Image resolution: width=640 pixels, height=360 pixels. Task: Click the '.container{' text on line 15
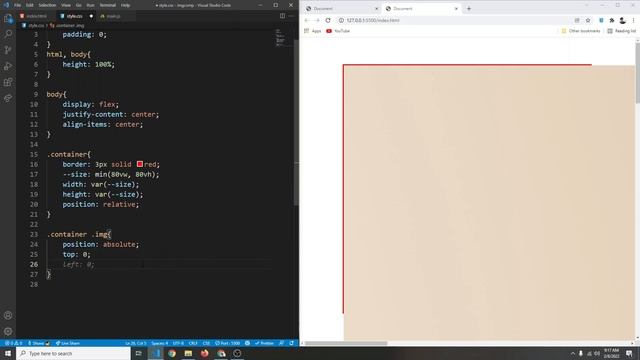(x=69, y=154)
